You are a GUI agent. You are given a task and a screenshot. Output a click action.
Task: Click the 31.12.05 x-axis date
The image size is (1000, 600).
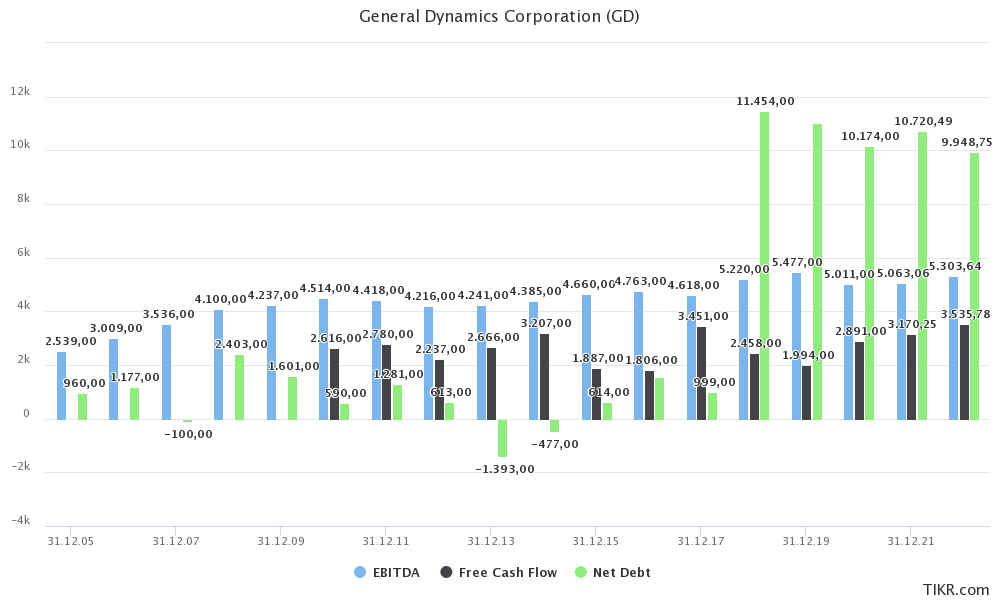click(70, 541)
